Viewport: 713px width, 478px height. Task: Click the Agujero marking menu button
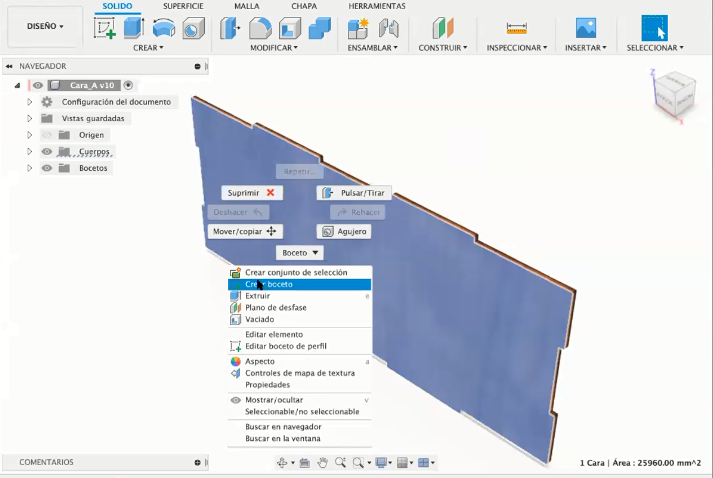click(x=344, y=231)
